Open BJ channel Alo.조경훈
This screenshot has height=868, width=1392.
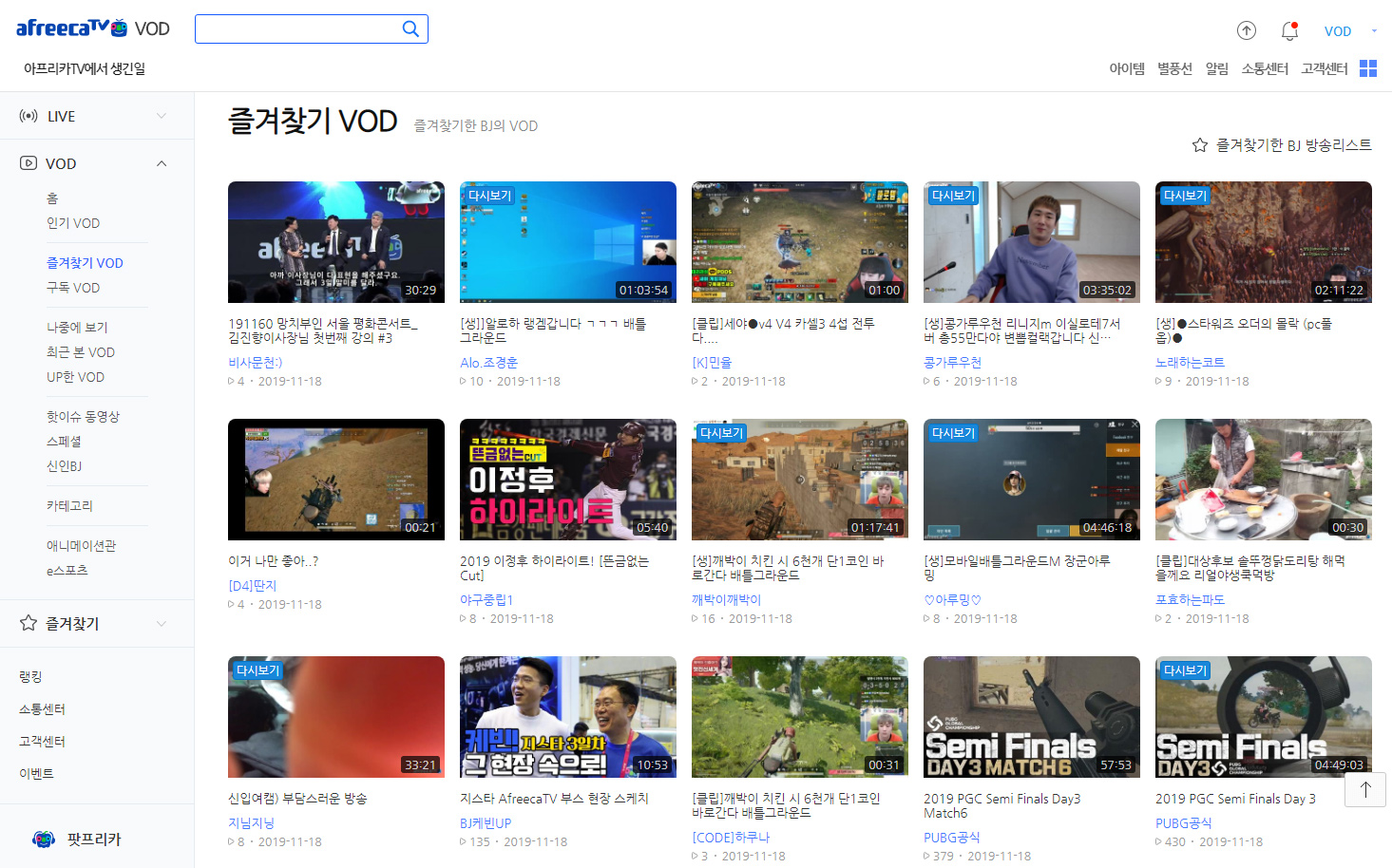click(488, 363)
